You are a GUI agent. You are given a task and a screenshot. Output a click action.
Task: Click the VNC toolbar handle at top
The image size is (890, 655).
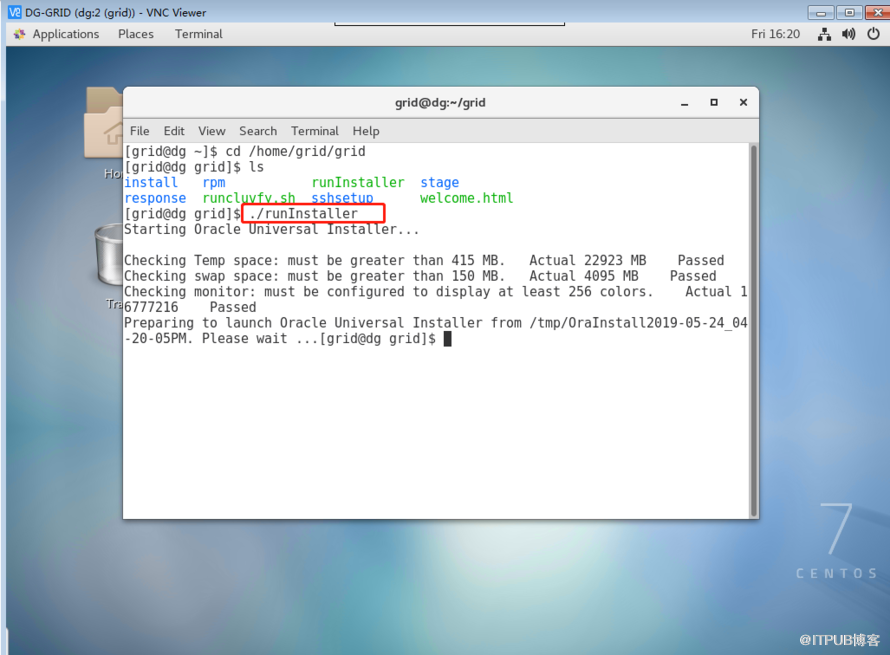coord(450,24)
